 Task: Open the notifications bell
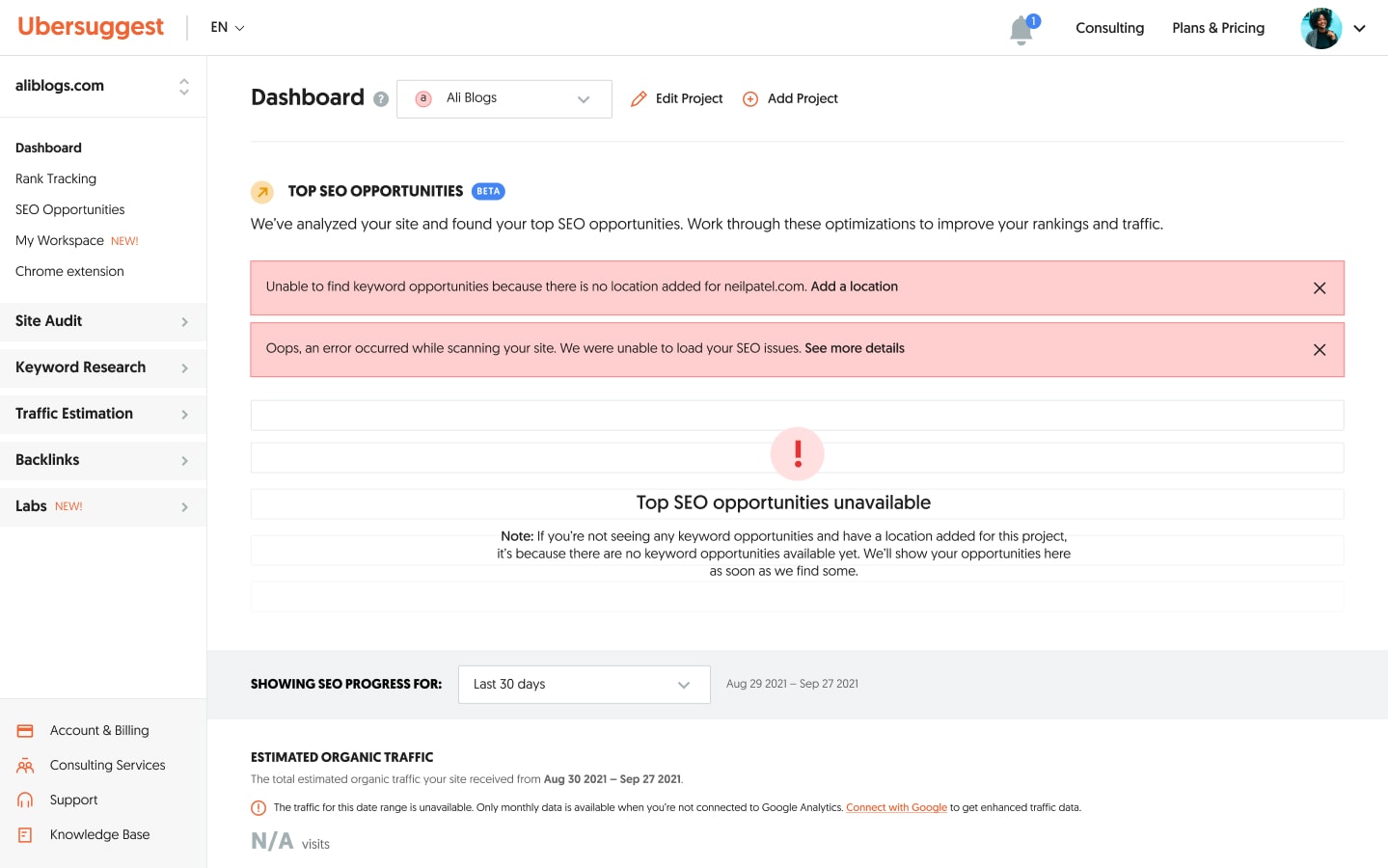tap(1022, 29)
